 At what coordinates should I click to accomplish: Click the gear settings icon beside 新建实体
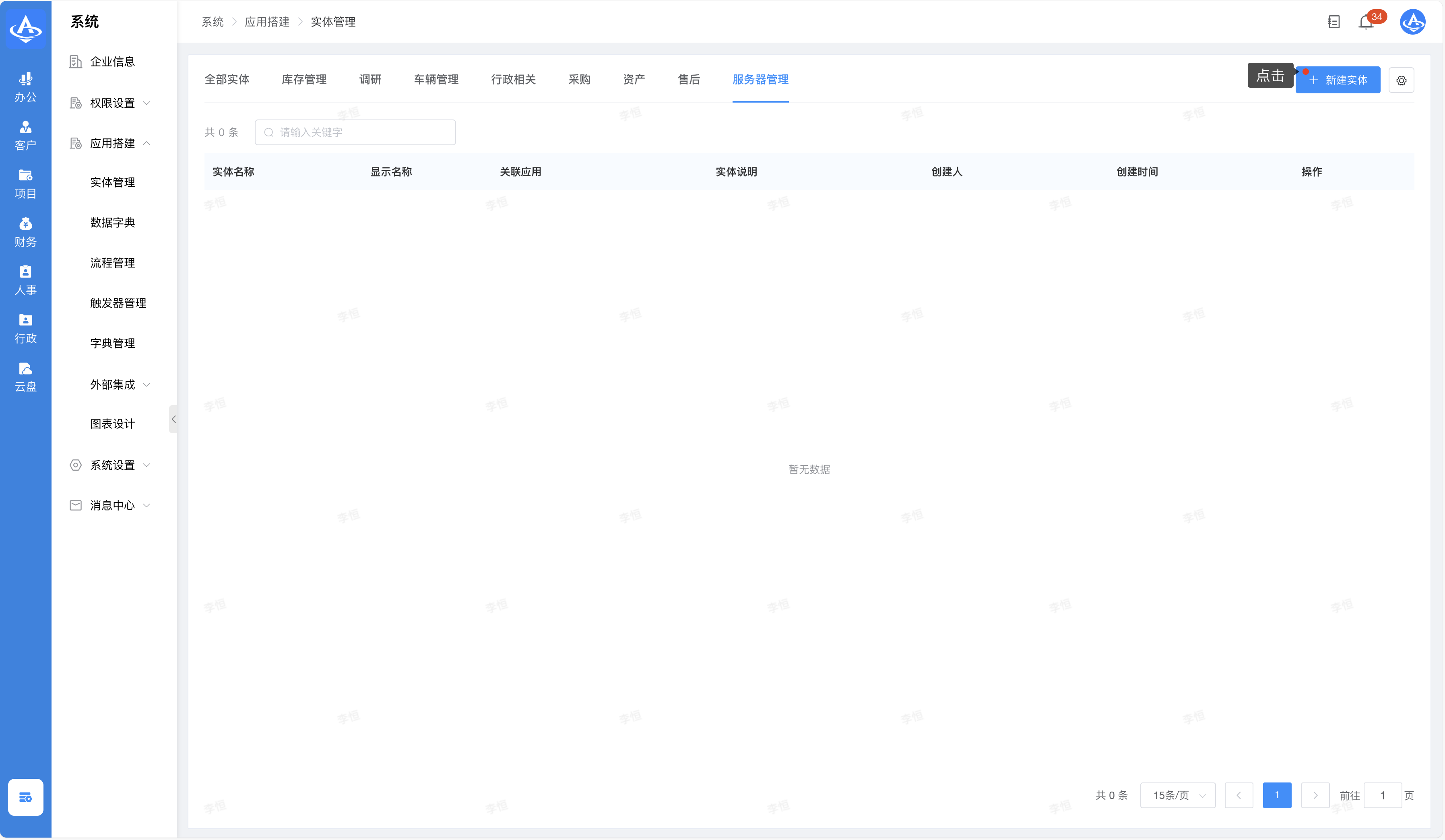pos(1402,80)
